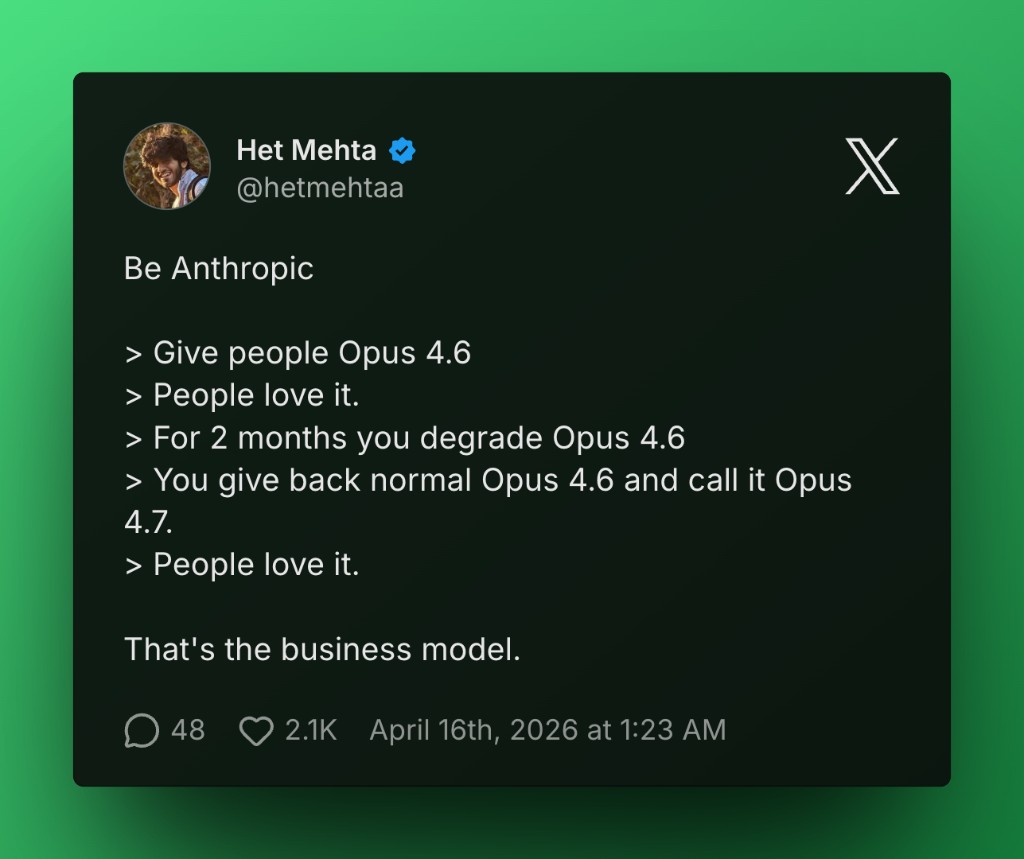Open Het Mehta's profile avatar photo
1024x859 pixels.
pos(167,166)
